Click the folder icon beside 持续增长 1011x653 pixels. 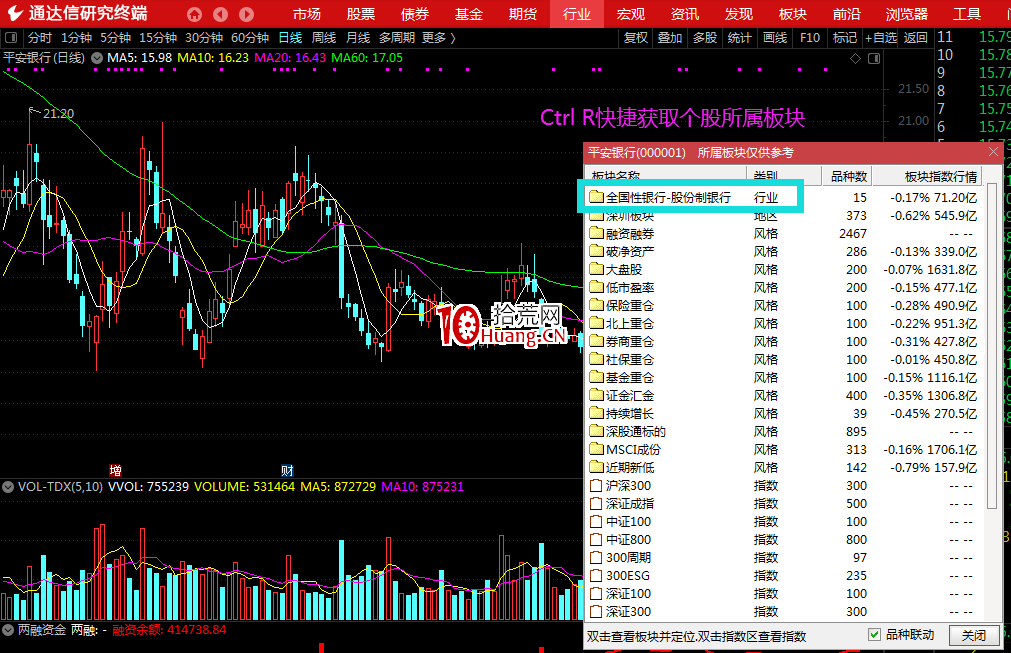[x=596, y=414]
